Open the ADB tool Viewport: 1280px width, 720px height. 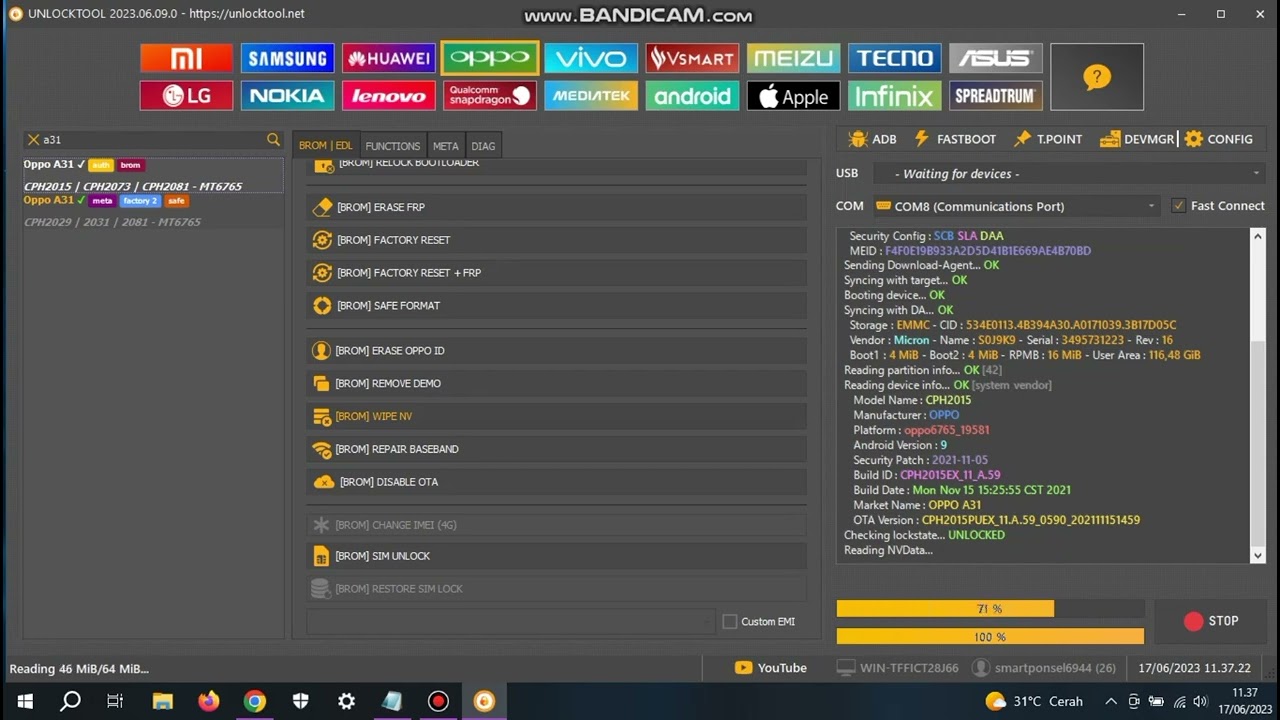872,139
